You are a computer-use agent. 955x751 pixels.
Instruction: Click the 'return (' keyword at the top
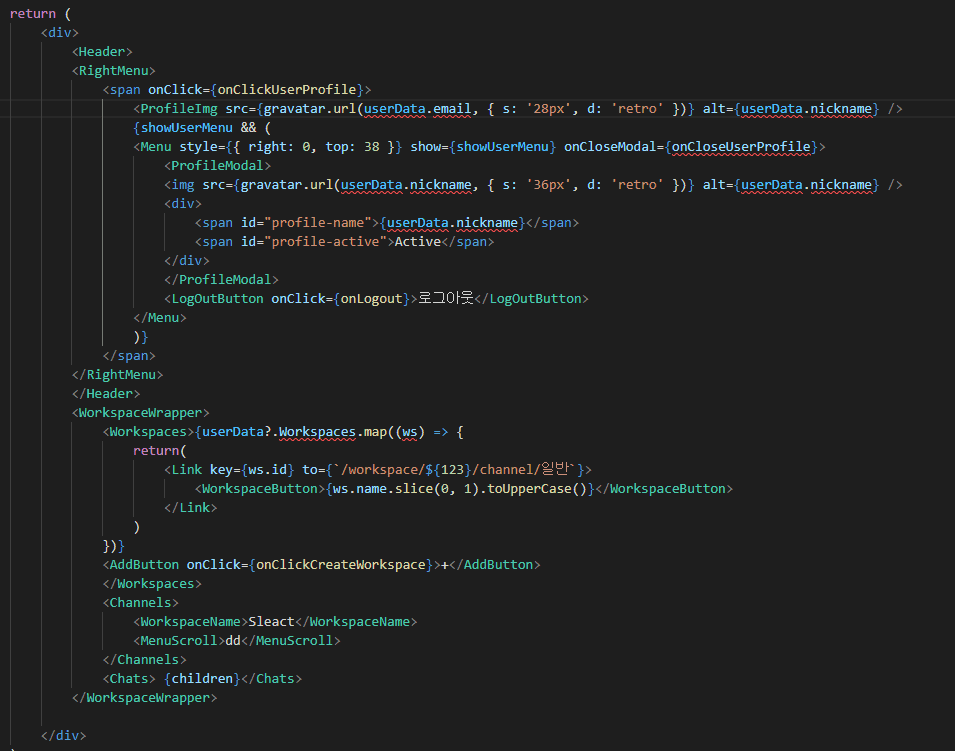(x=40, y=13)
